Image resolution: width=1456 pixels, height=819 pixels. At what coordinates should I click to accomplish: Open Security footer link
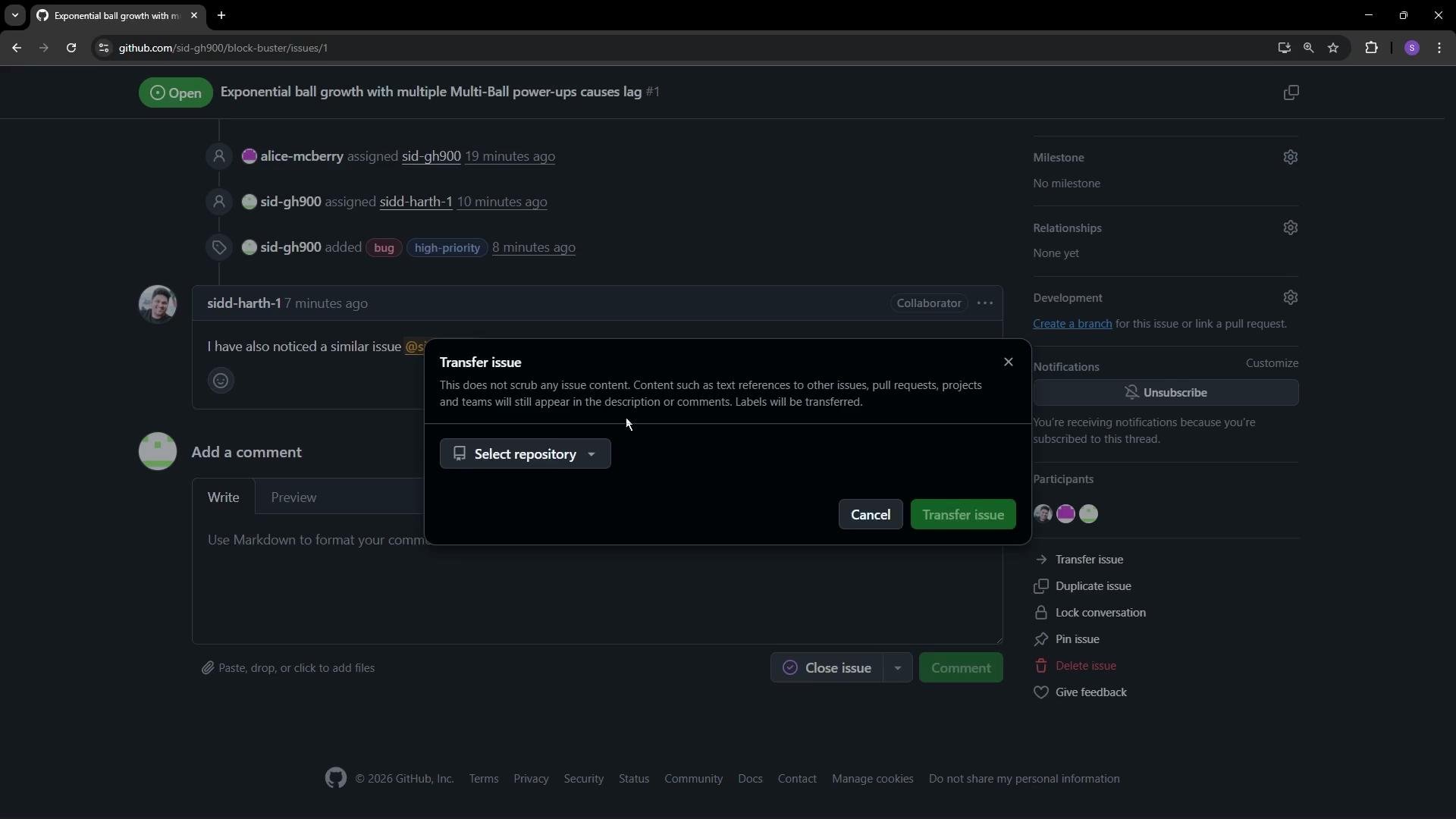pyautogui.click(x=583, y=779)
